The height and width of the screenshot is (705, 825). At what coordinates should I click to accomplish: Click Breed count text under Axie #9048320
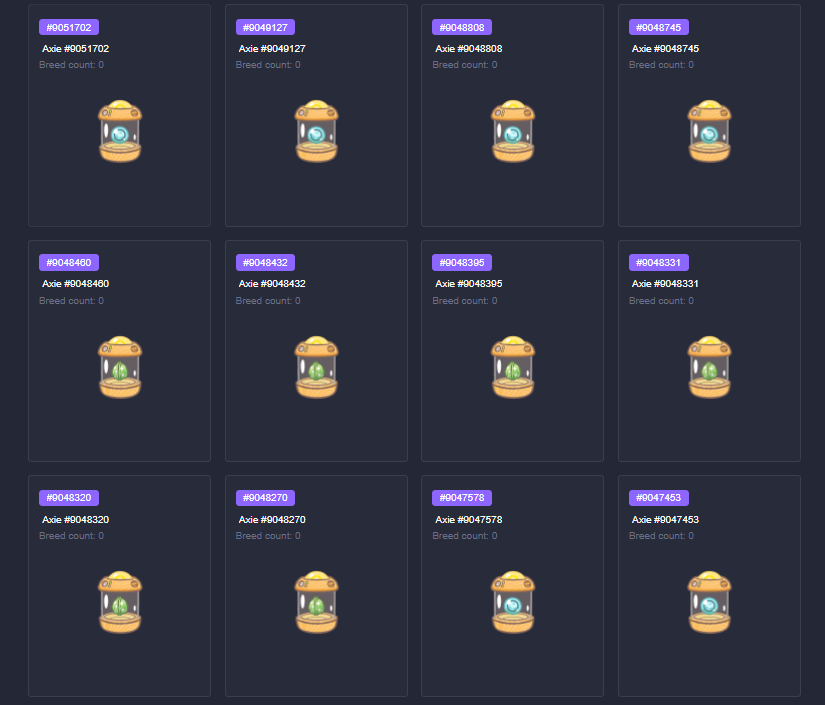coord(72,536)
